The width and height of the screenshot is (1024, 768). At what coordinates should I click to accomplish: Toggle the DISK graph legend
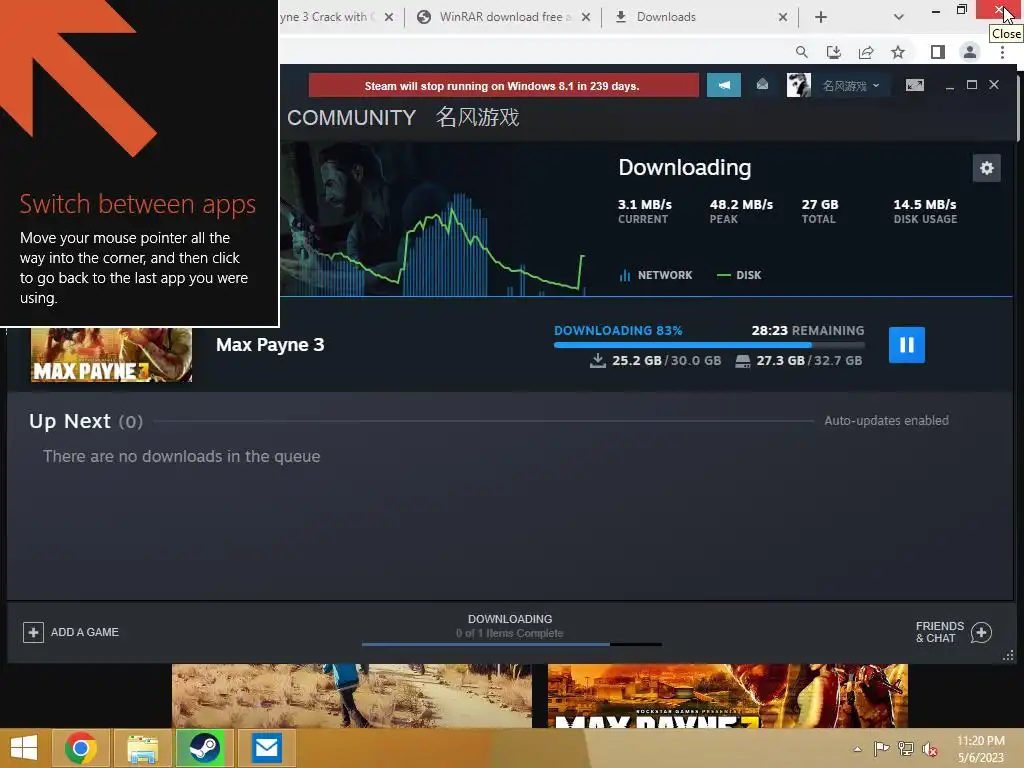(x=739, y=275)
